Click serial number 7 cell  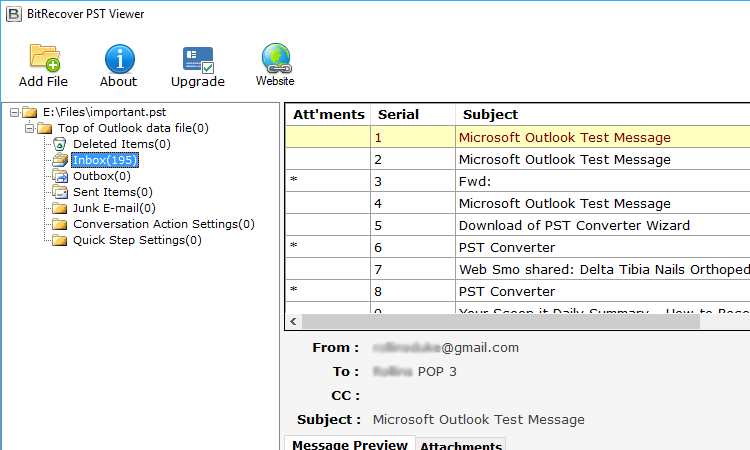(413, 269)
